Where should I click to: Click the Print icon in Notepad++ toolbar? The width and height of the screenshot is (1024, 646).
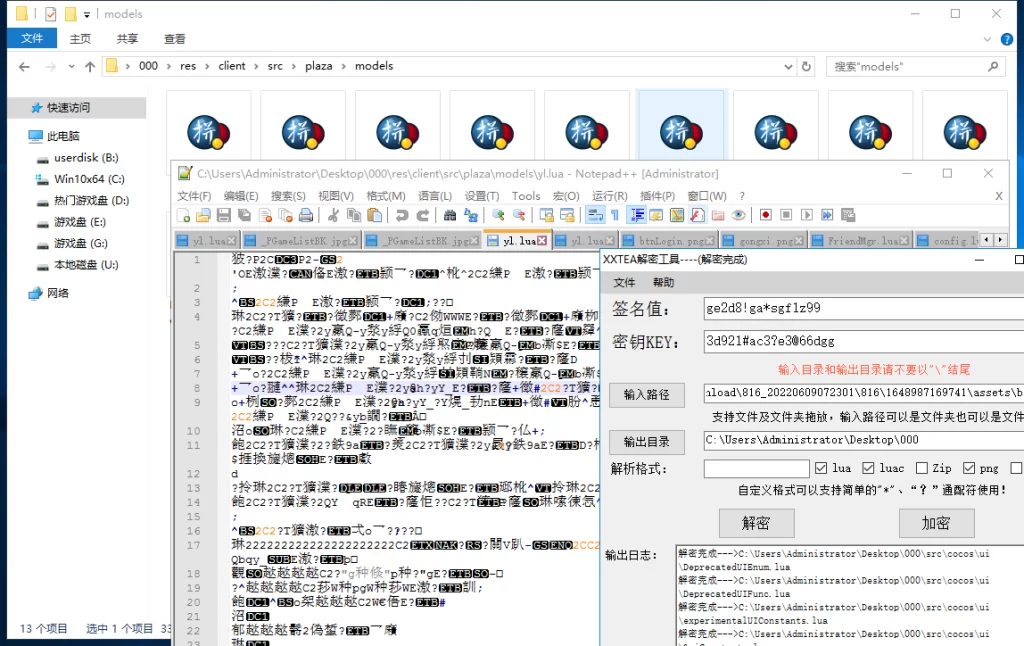[306, 215]
